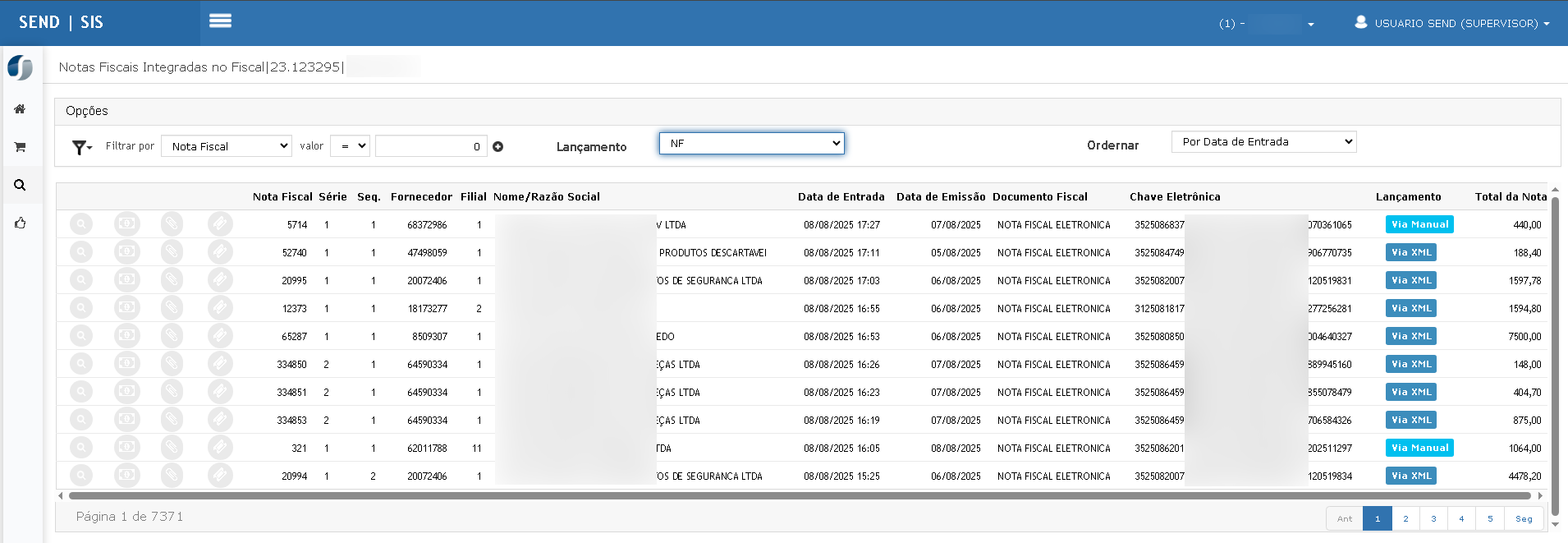Go to Home via sidebar house icon
Viewport: 1568px width, 543px height.
[20, 109]
